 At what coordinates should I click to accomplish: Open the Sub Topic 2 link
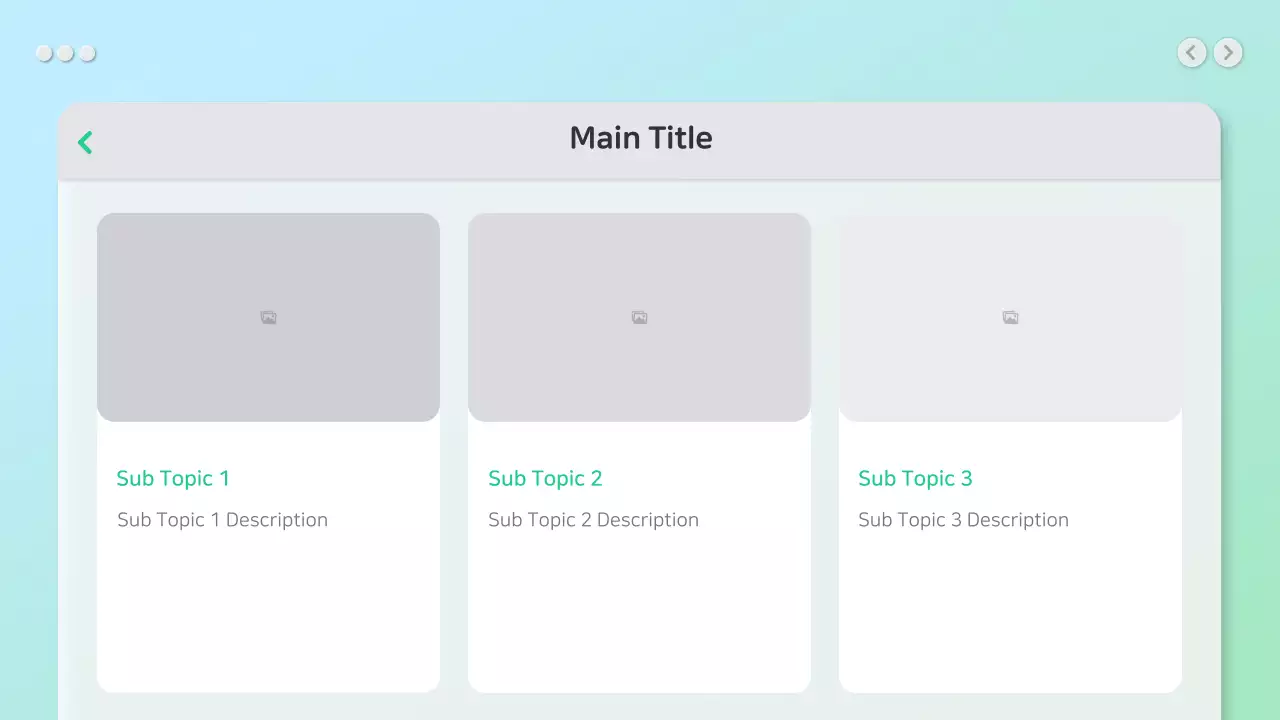click(545, 478)
